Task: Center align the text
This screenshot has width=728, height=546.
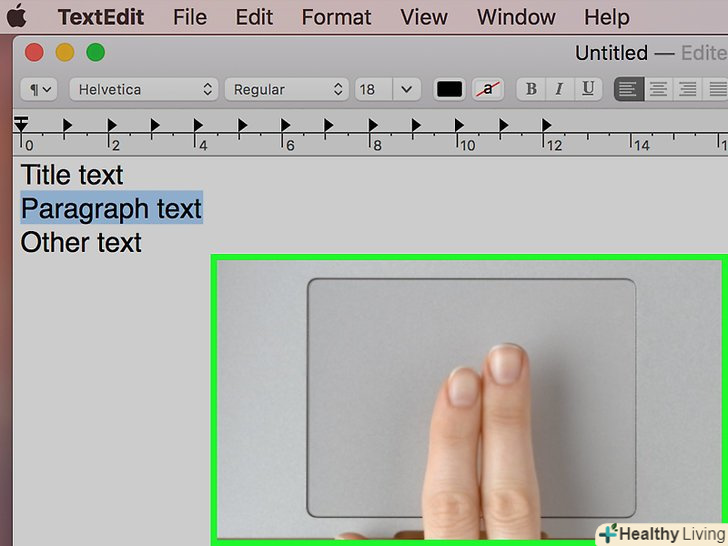Action: [x=658, y=89]
